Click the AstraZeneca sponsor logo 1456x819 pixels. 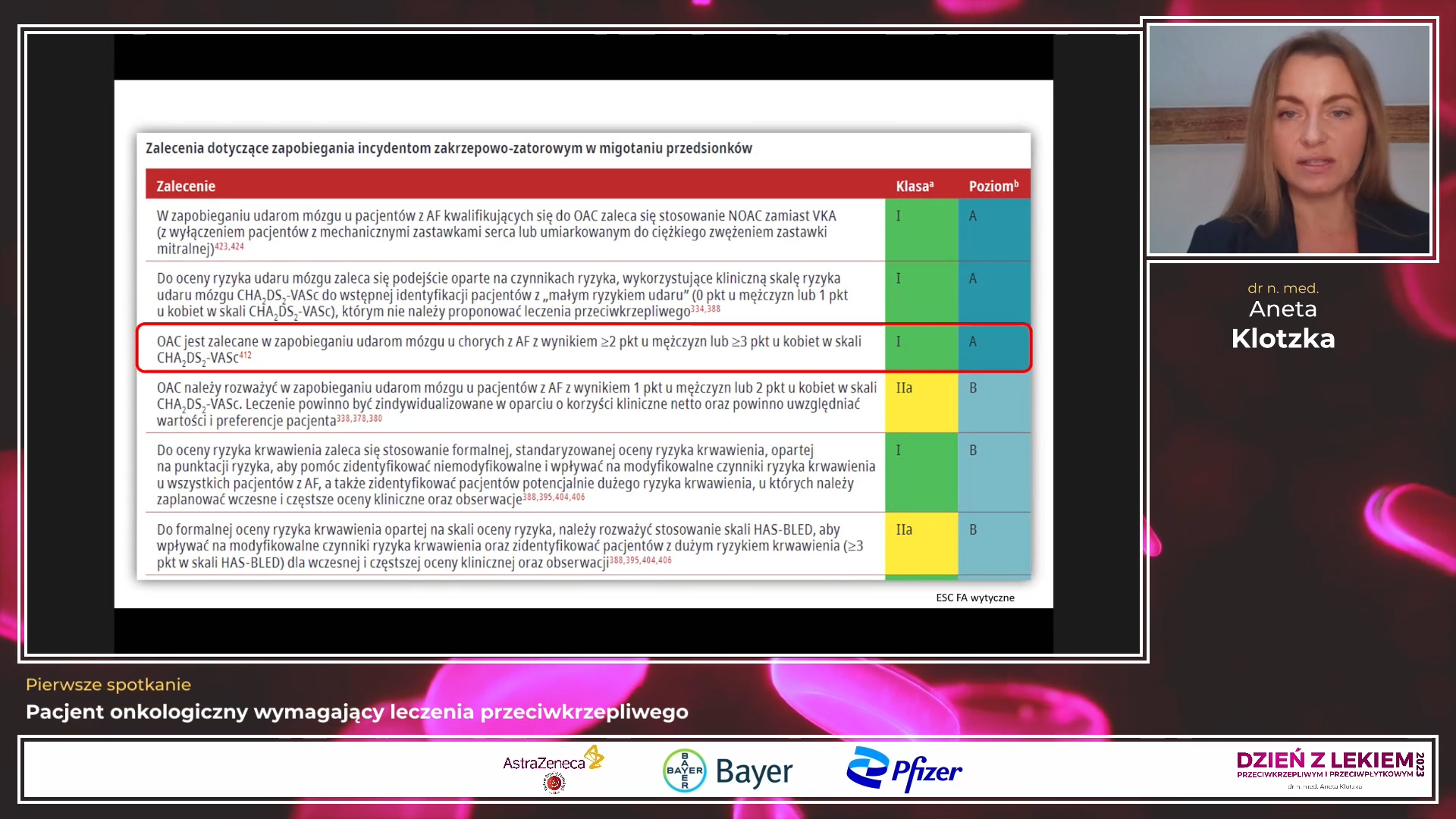pos(554,760)
